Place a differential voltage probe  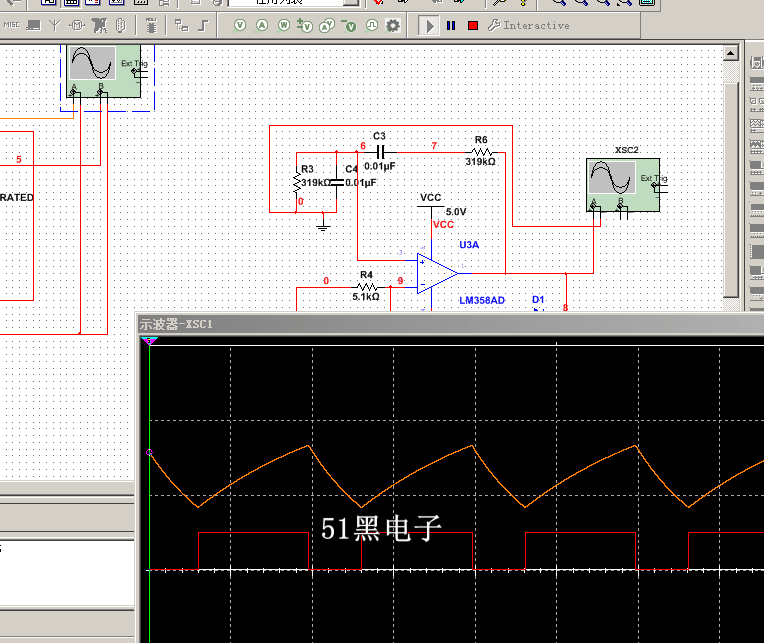coord(305,26)
